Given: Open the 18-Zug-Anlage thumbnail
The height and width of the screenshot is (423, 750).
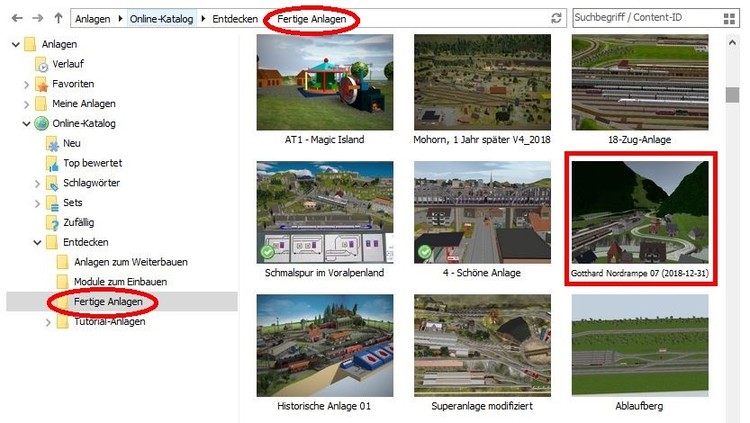Looking at the screenshot, I should coord(640,82).
